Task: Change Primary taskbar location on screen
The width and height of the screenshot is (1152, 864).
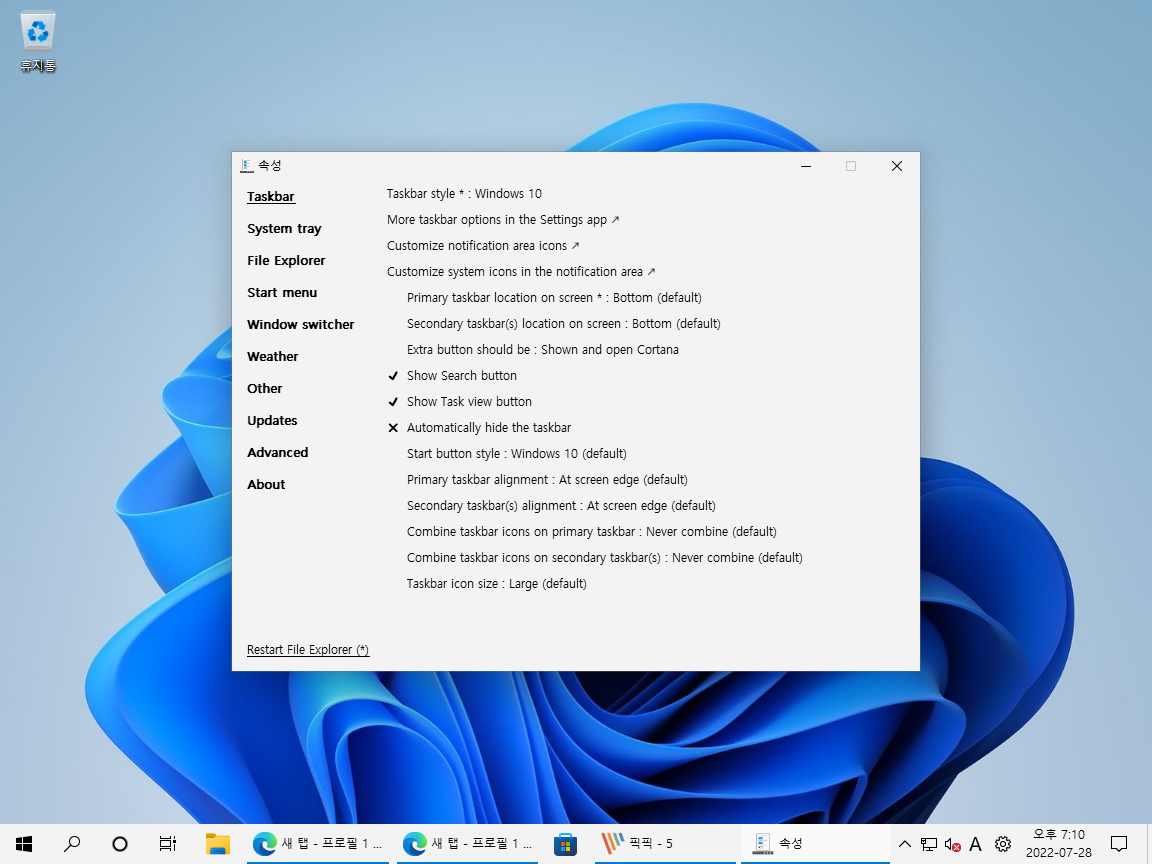Action: 554,298
